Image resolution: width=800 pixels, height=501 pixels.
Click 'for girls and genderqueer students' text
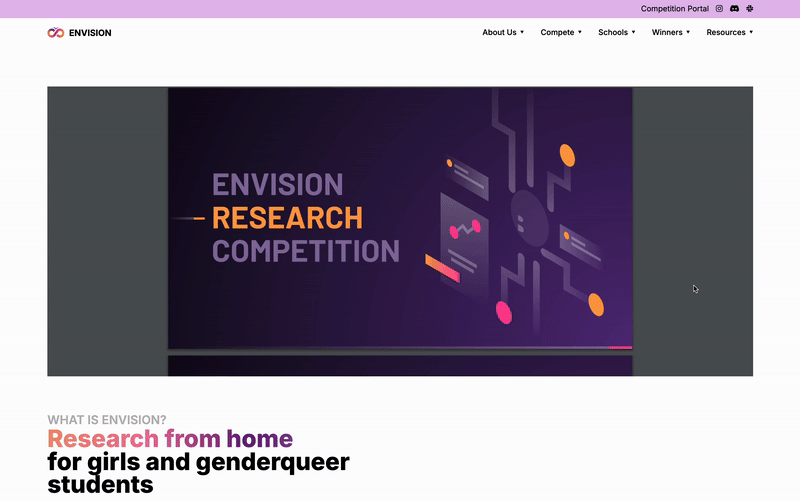click(x=198, y=473)
